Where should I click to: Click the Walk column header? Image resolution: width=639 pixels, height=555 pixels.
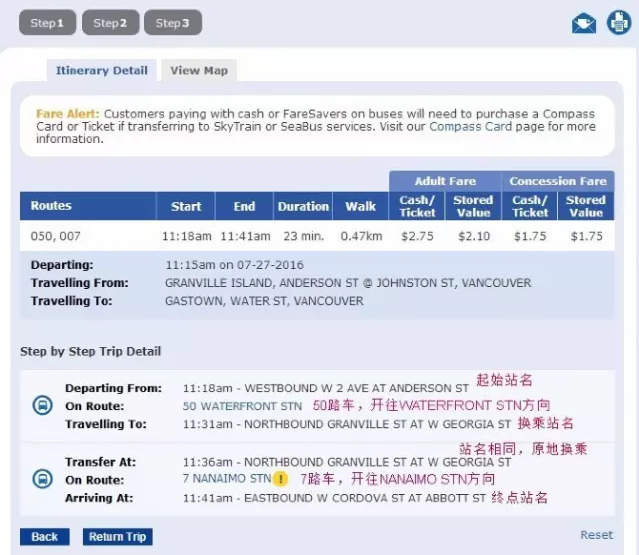coord(361,206)
